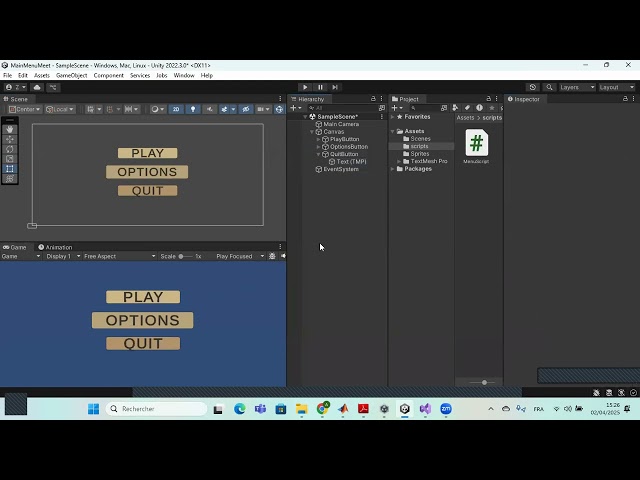Screen dimensions: 640x480
Task: Open the File menu
Action: 7,76
